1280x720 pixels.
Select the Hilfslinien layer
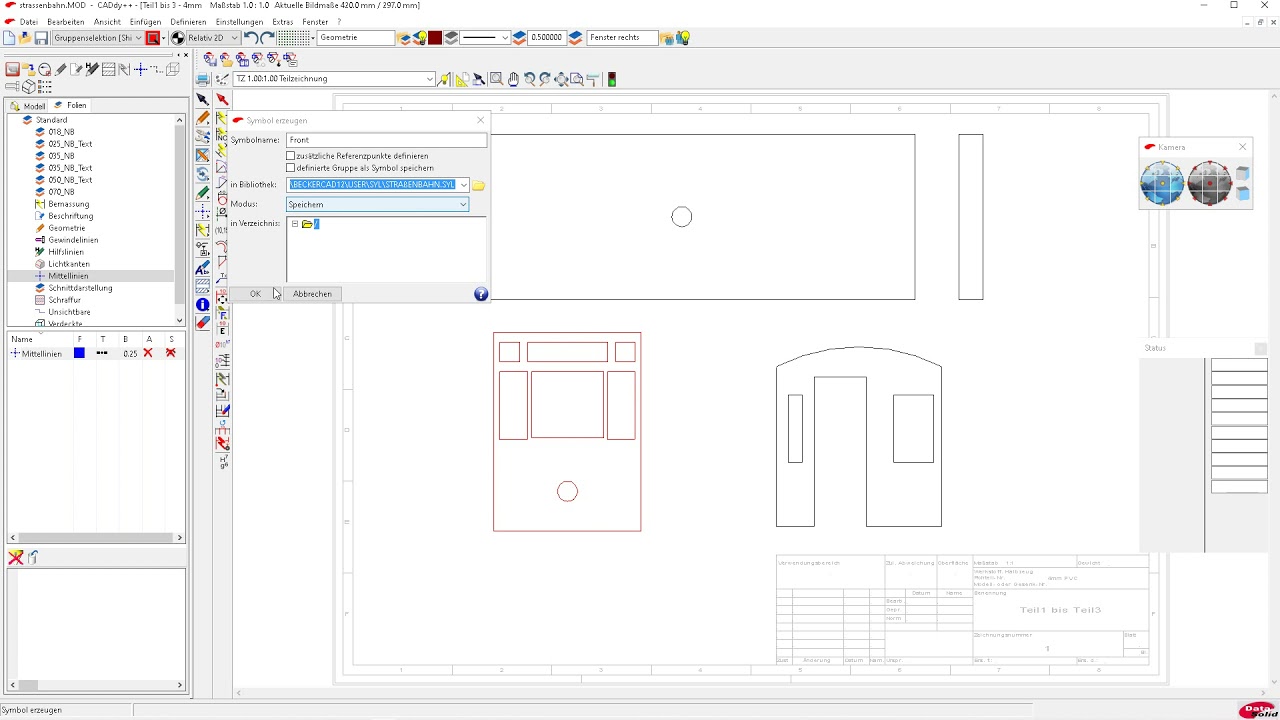66,252
